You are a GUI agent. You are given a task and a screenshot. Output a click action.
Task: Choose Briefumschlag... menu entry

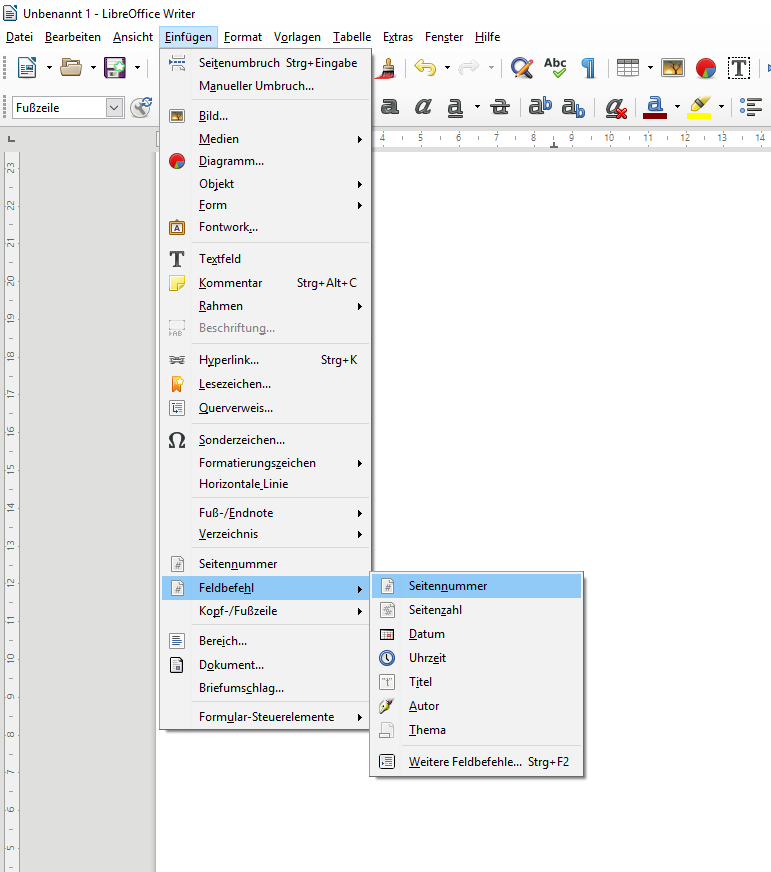tap(265, 688)
